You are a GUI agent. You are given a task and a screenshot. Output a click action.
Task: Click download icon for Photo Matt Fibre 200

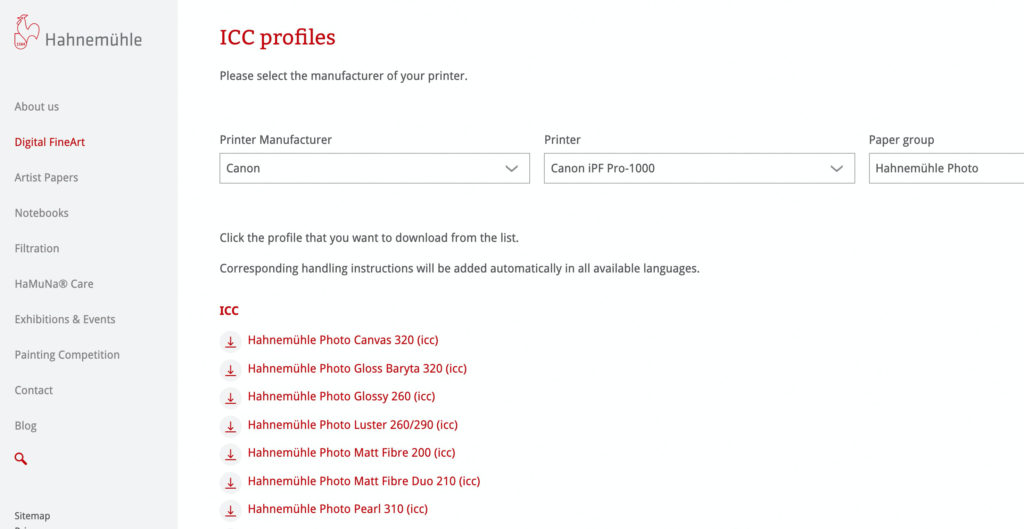(230, 454)
